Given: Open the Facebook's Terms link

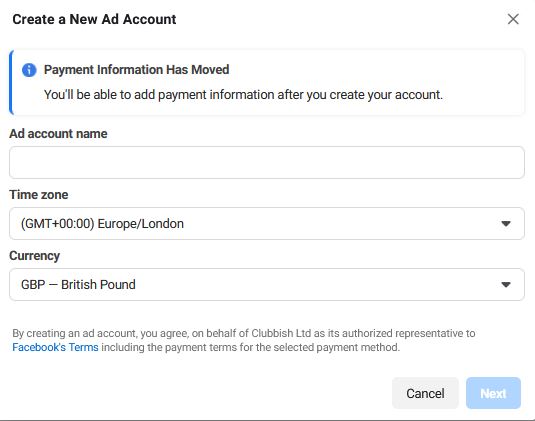Looking at the screenshot, I should click(x=55, y=347).
